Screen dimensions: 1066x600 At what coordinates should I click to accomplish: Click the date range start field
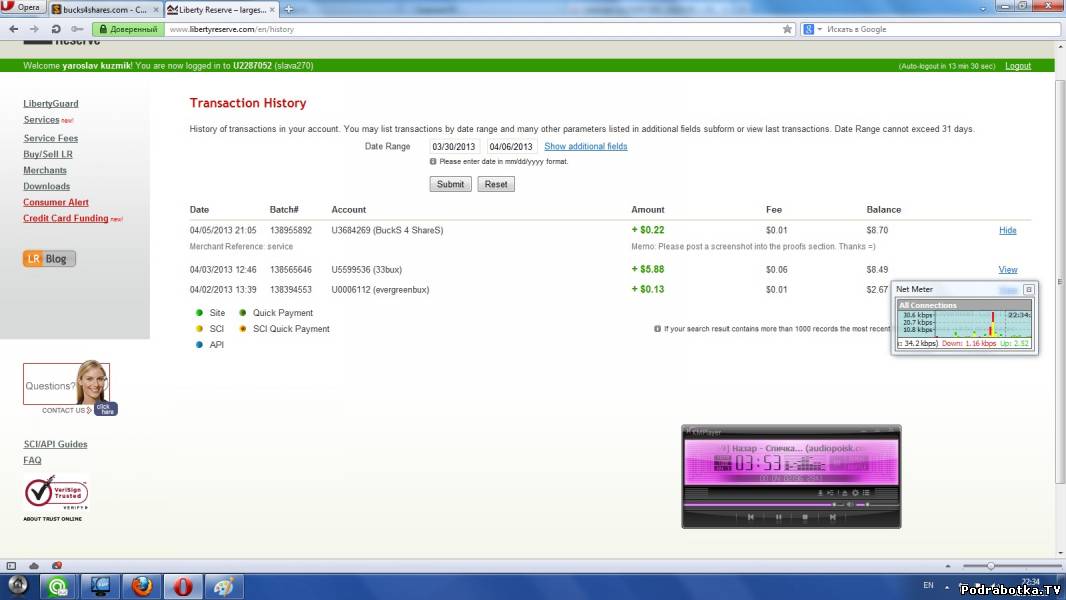[455, 146]
